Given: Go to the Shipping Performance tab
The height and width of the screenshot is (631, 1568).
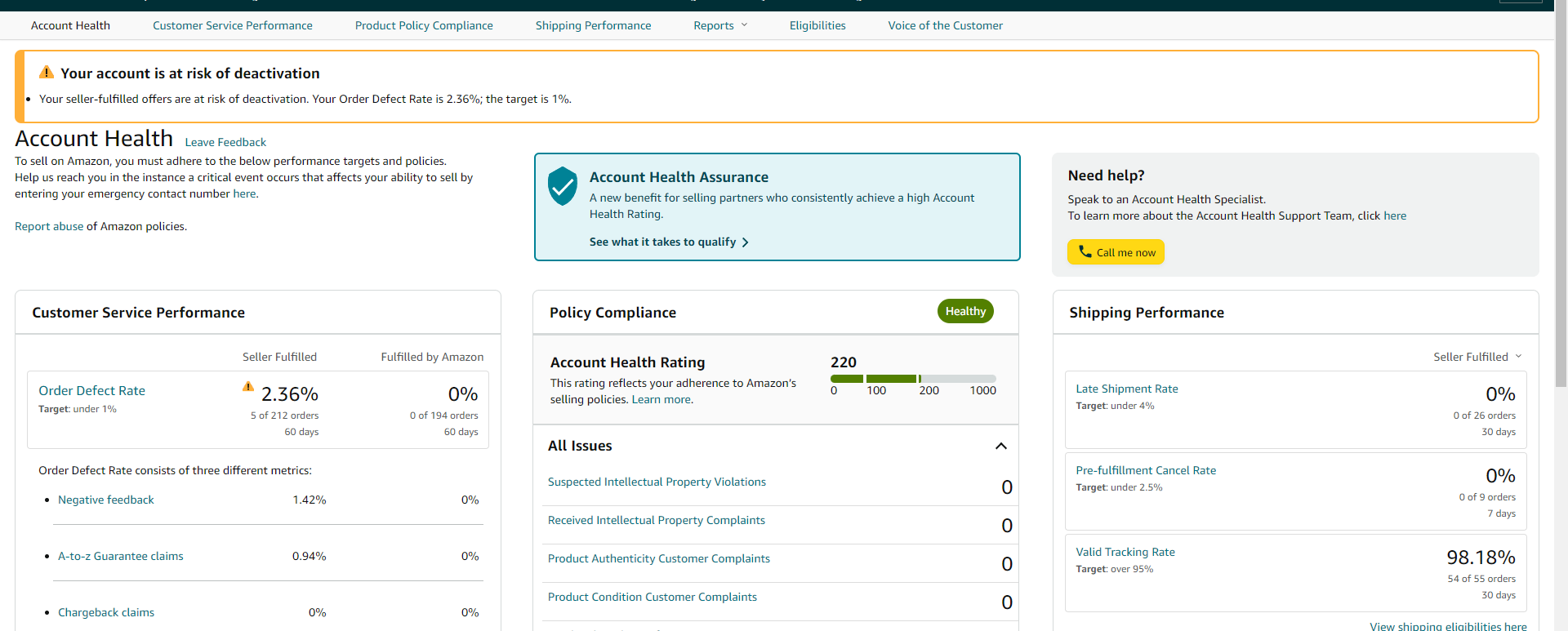Looking at the screenshot, I should coord(594,25).
